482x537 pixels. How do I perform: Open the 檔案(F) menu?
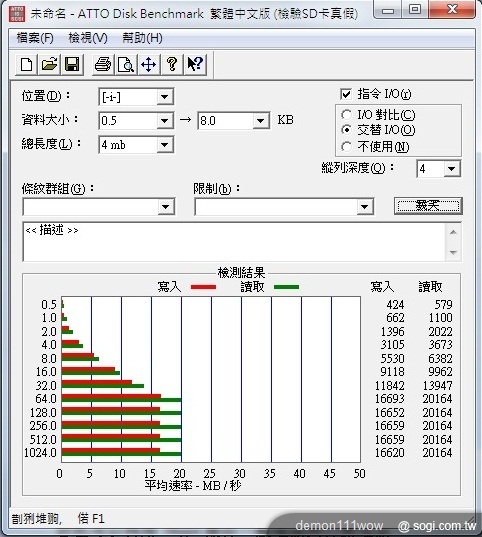pyautogui.click(x=35, y=38)
